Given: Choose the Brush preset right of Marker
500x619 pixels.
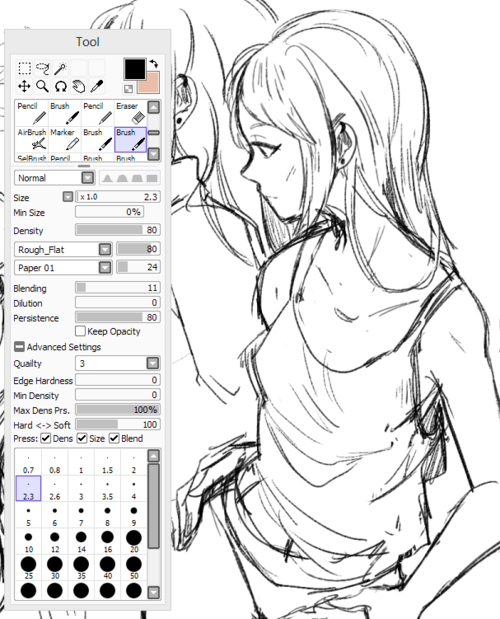Looking at the screenshot, I should (x=98, y=139).
